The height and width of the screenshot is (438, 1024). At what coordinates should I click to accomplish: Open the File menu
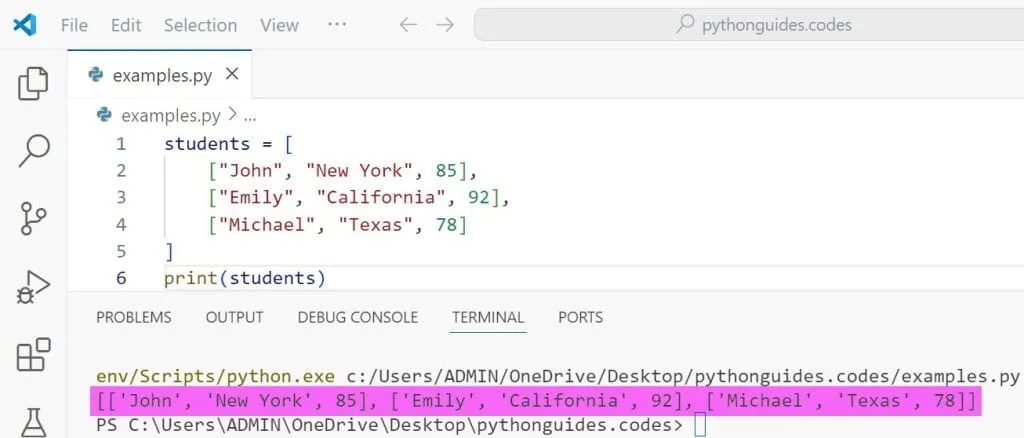[74, 25]
